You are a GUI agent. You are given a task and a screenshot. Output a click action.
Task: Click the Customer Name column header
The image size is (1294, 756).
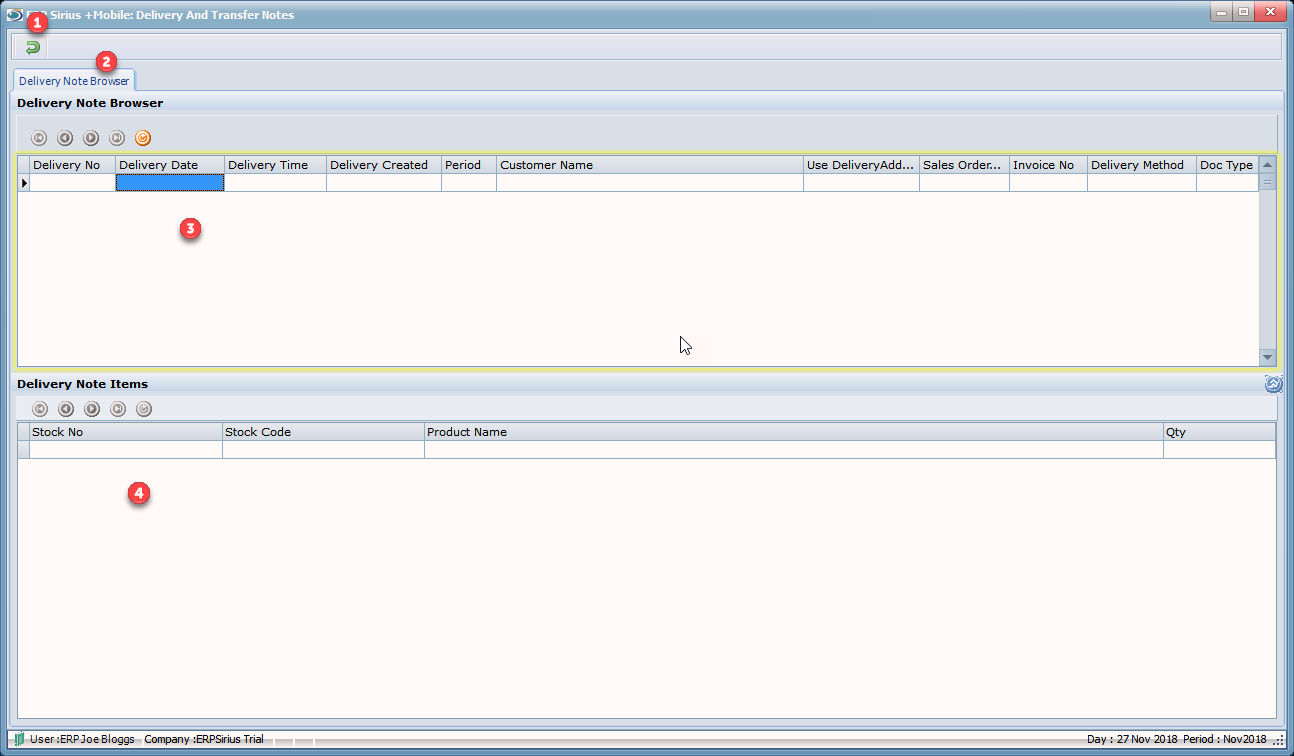(x=650, y=165)
